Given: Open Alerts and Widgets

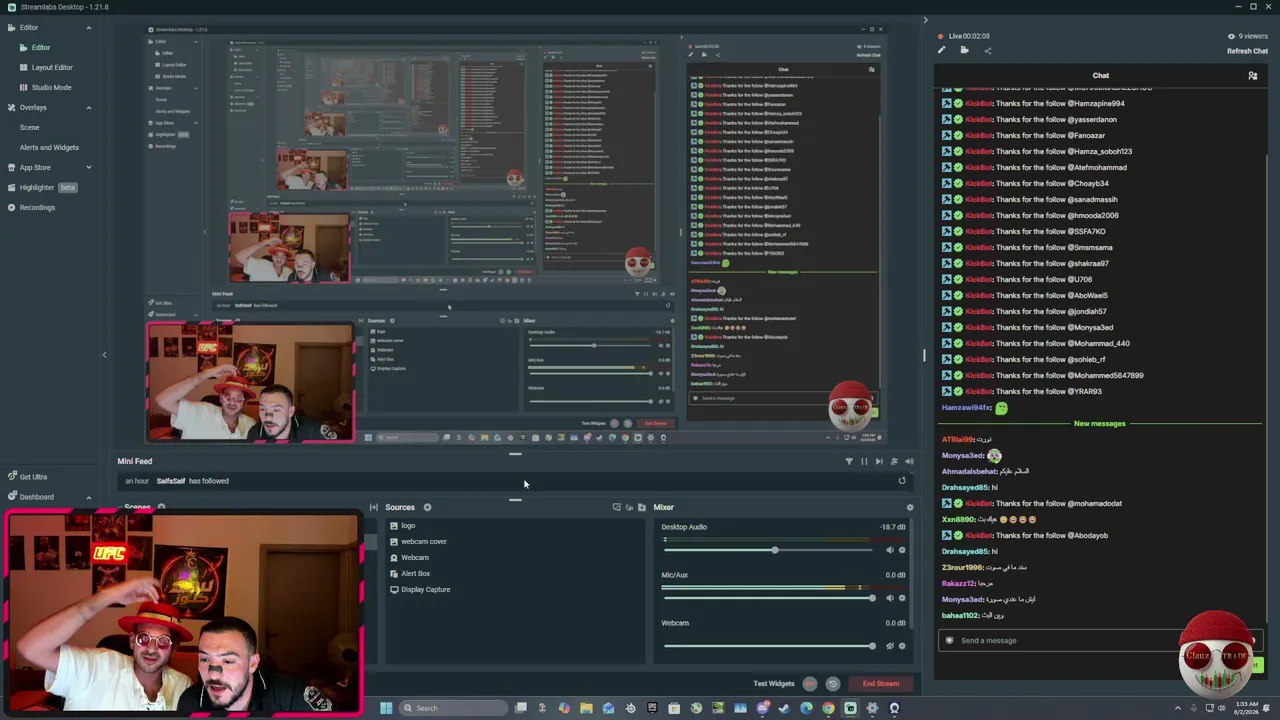Looking at the screenshot, I should (49, 147).
